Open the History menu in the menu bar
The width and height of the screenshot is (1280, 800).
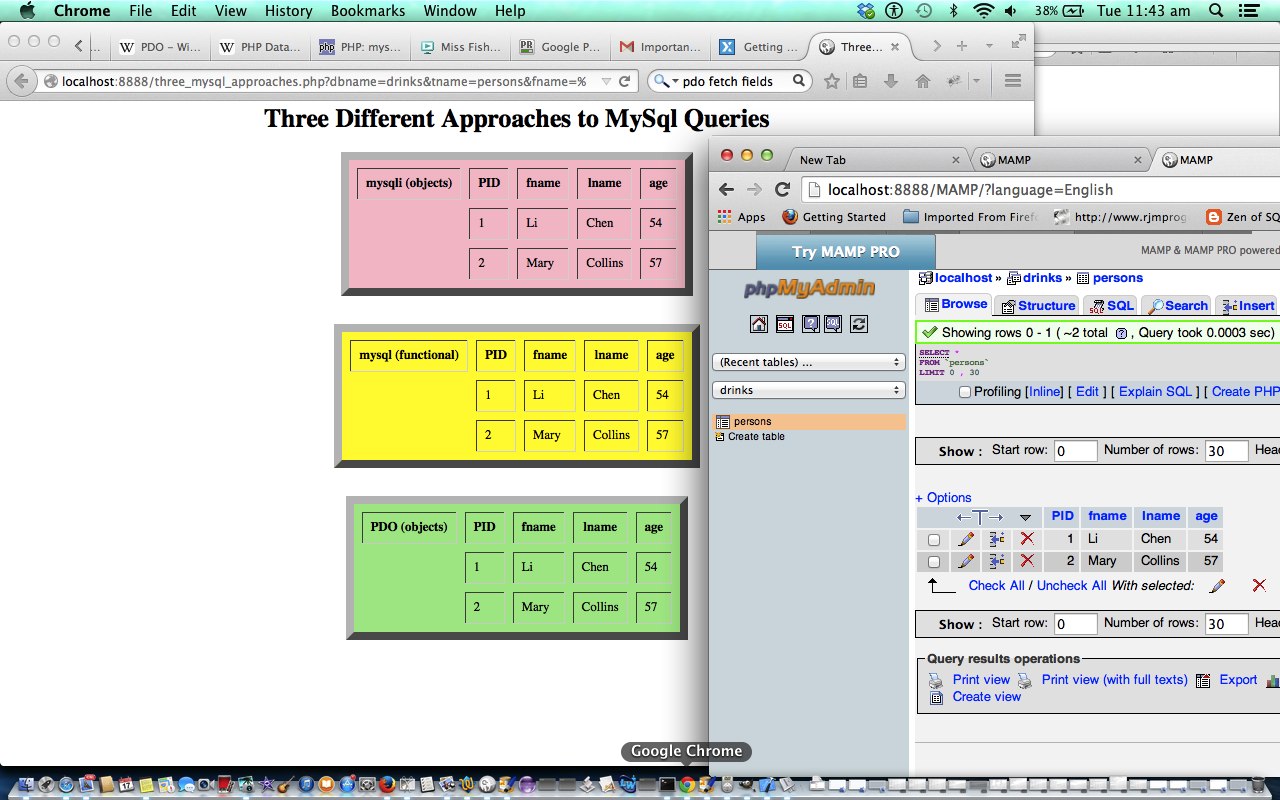(x=289, y=11)
